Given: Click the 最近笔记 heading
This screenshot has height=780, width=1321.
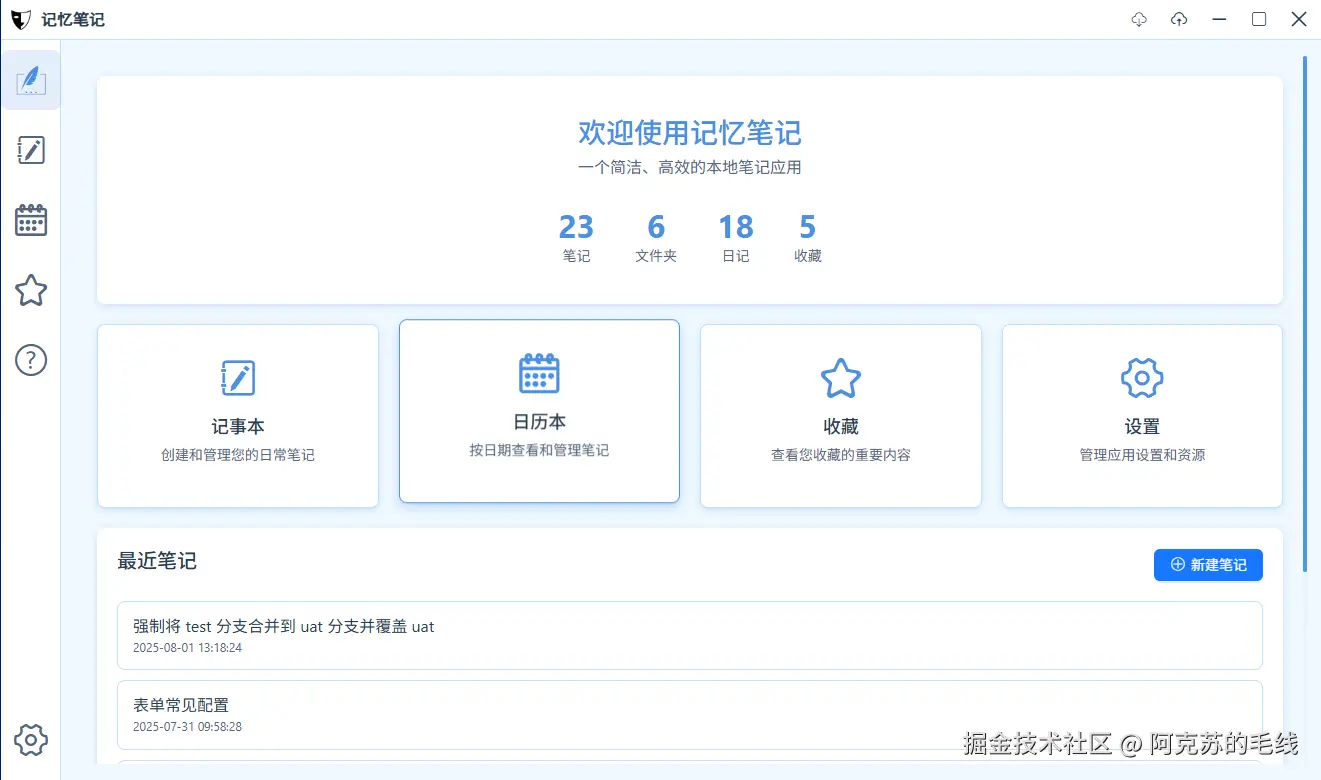Looking at the screenshot, I should [x=157, y=561].
